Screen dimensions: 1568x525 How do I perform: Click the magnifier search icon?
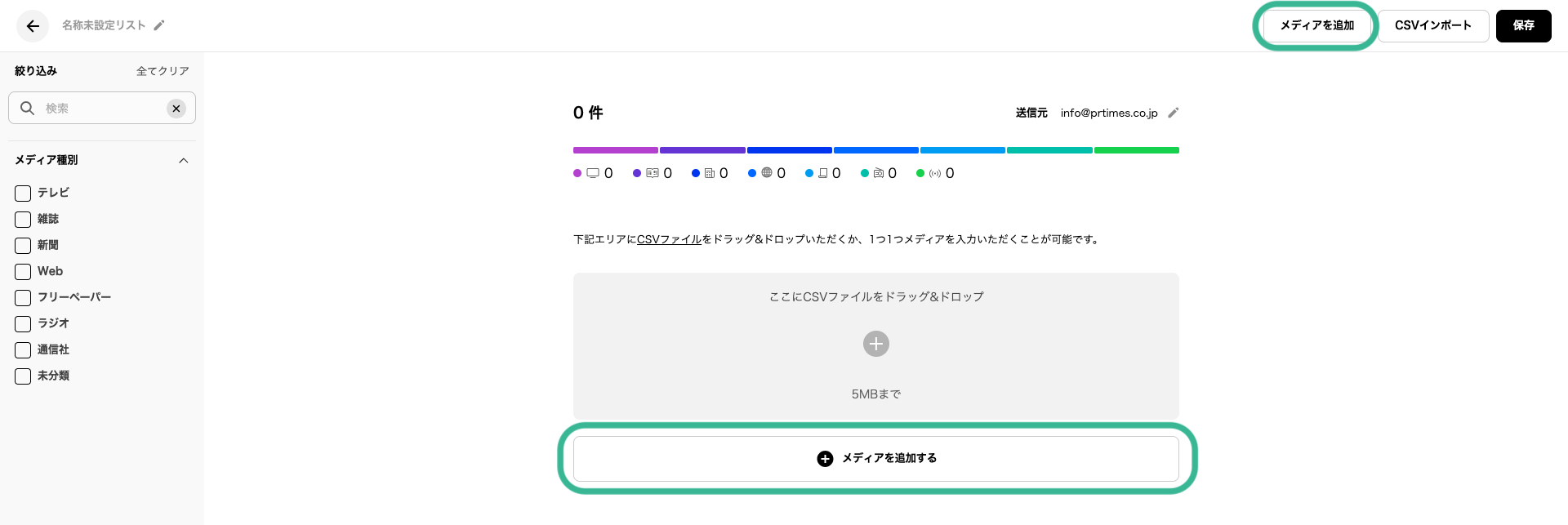pyautogui.click(x=27, y=109)
